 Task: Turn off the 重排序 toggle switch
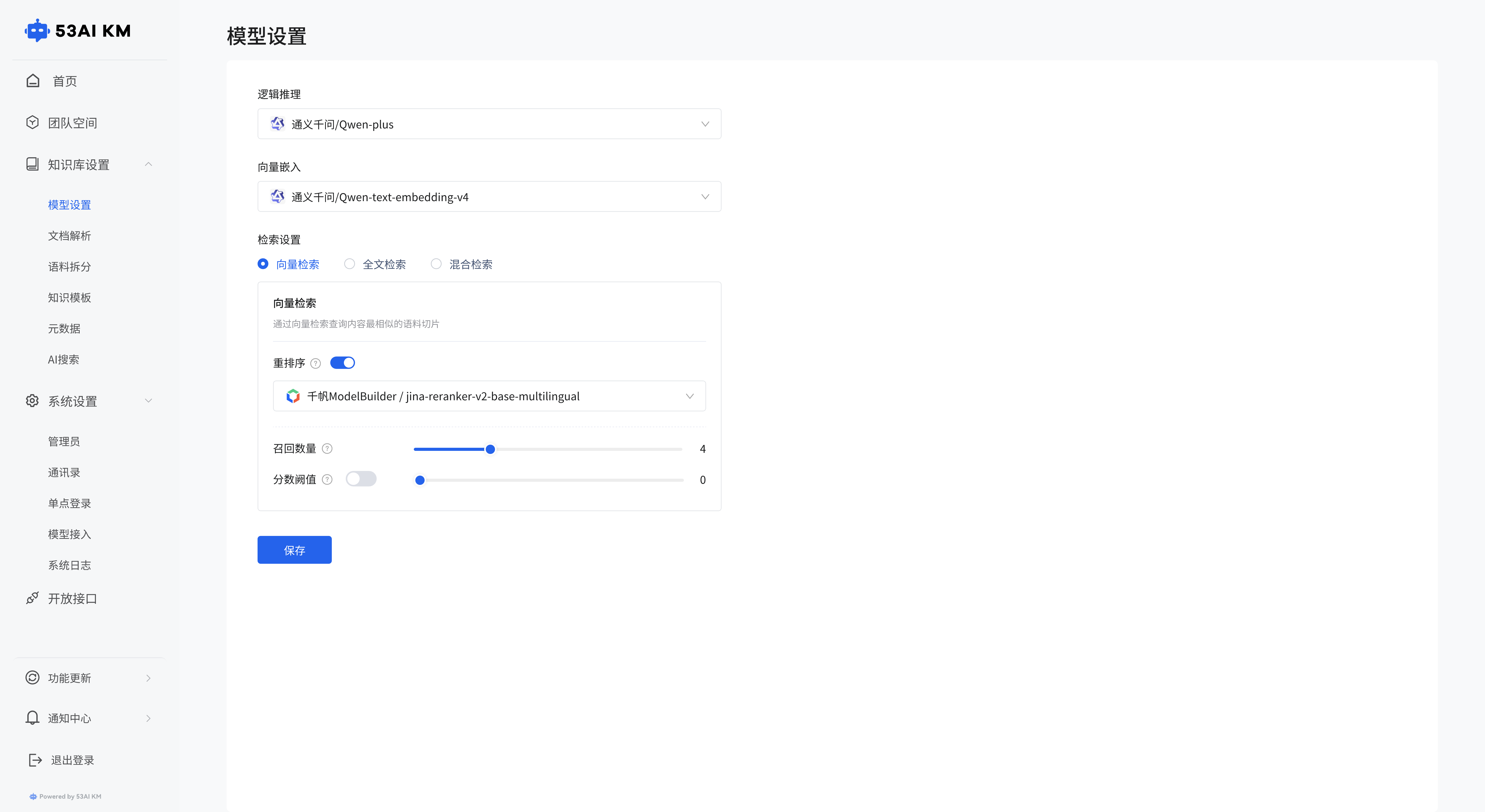[x=342, y=362]
